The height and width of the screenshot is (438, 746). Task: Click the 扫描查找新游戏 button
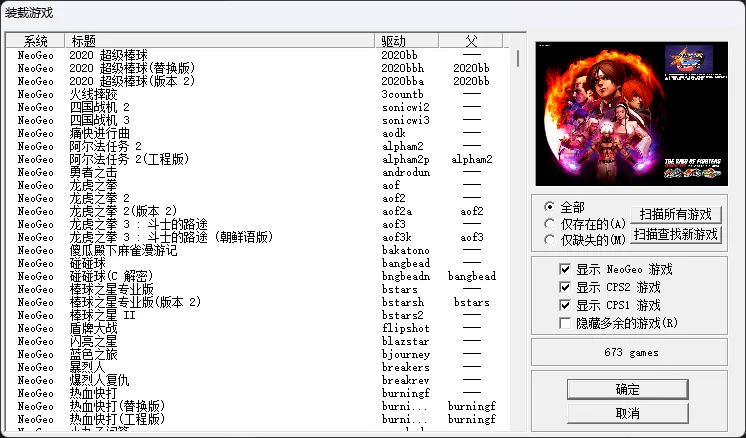pos(676,234)
